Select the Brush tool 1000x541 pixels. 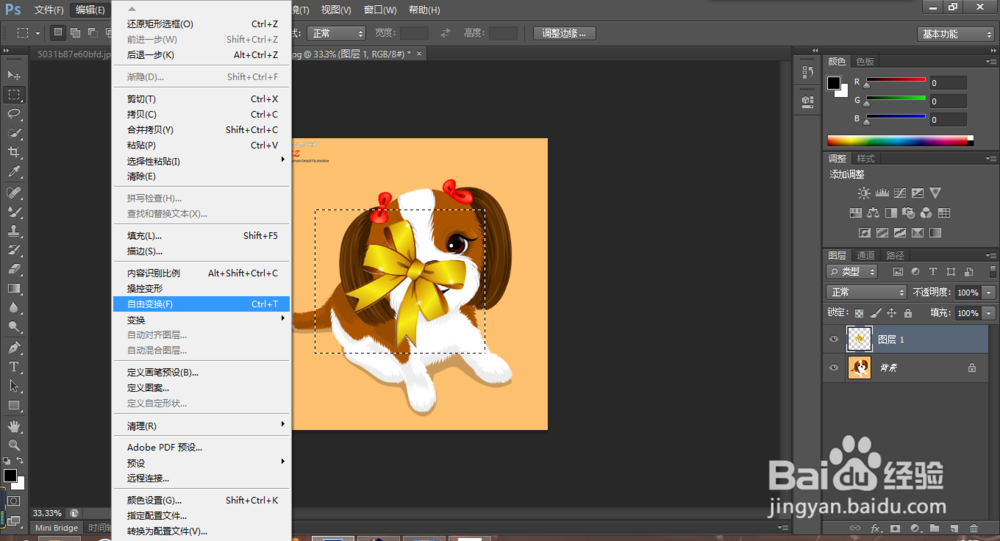coord(14,211)
